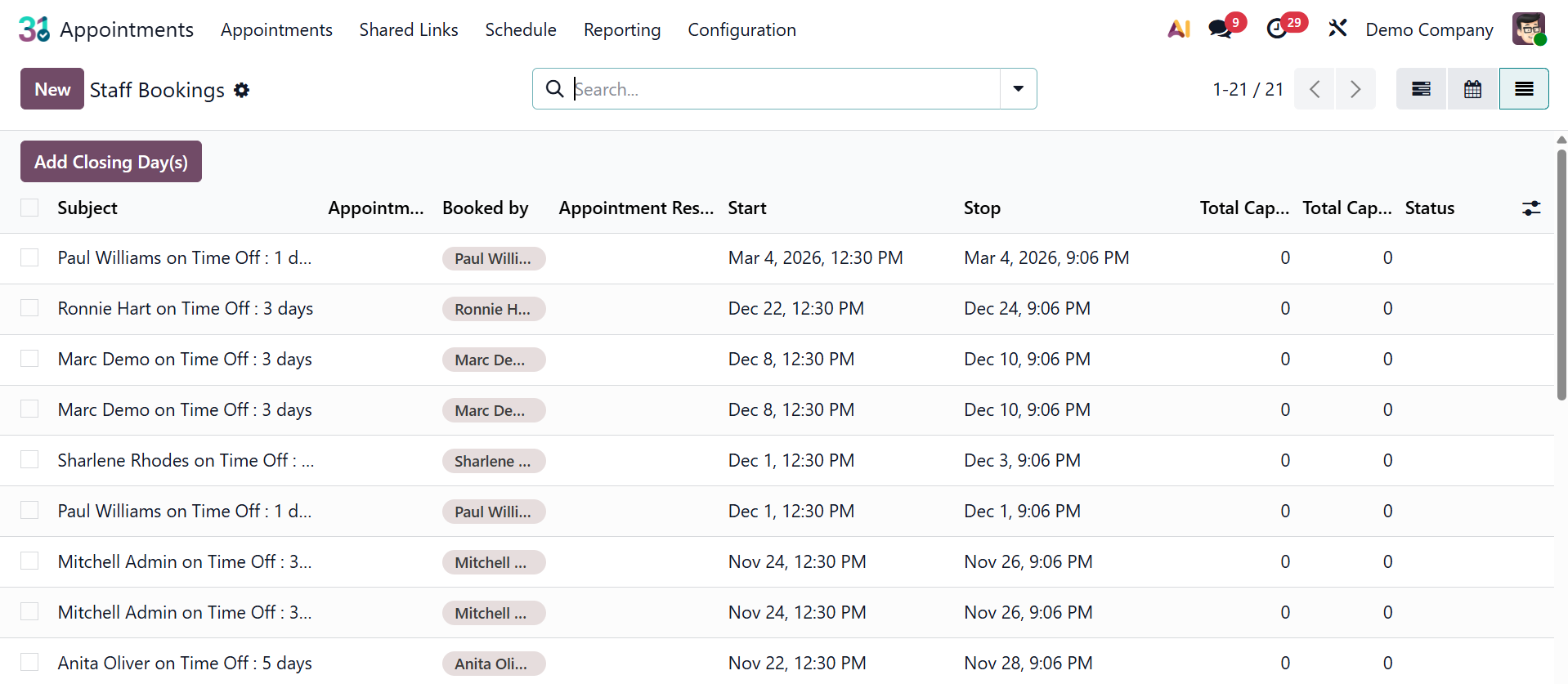Open the AI assistant icon
This screenshot has width=1568, height=684.
[x=1178, y=29]
